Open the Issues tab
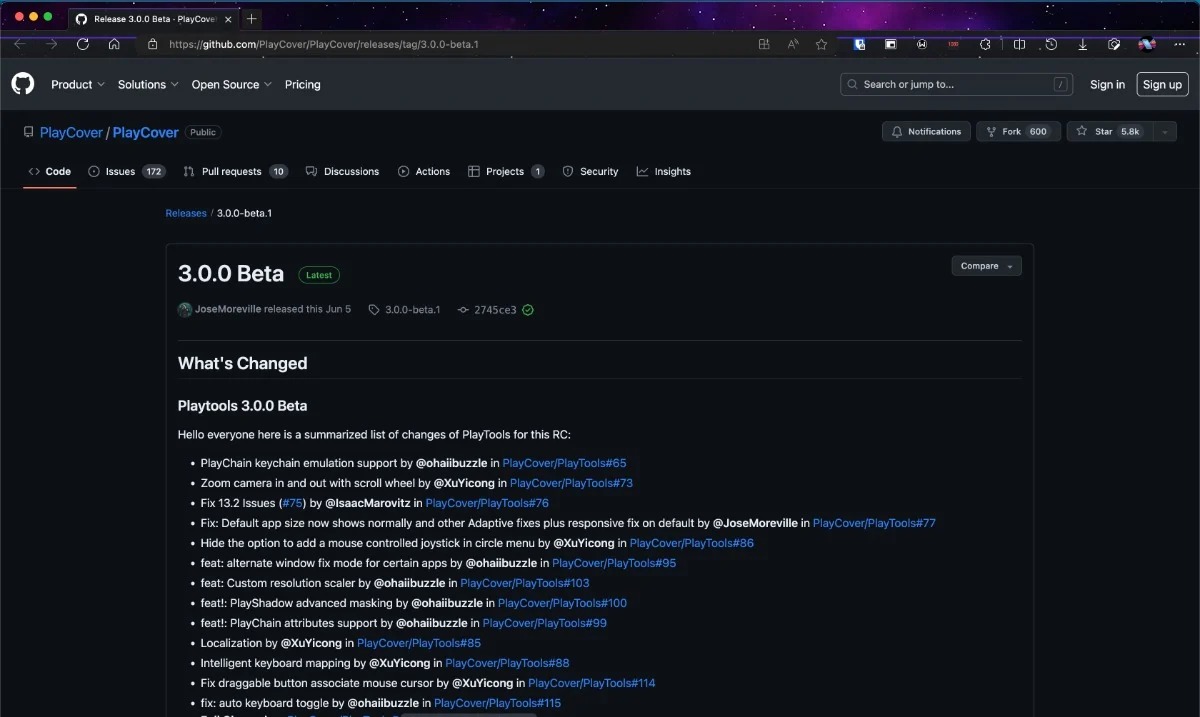The height and width of the screenshot is (717, 1200). pyautogui.click(x=117, y=171)
